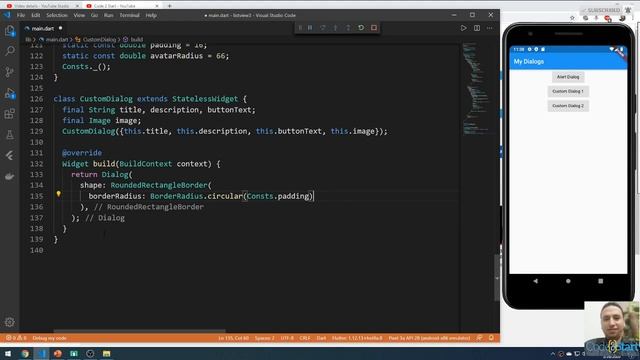The image size is (640, 360).
Task: Open the feedback icon in status bar
Action: [x=480, y=338]
